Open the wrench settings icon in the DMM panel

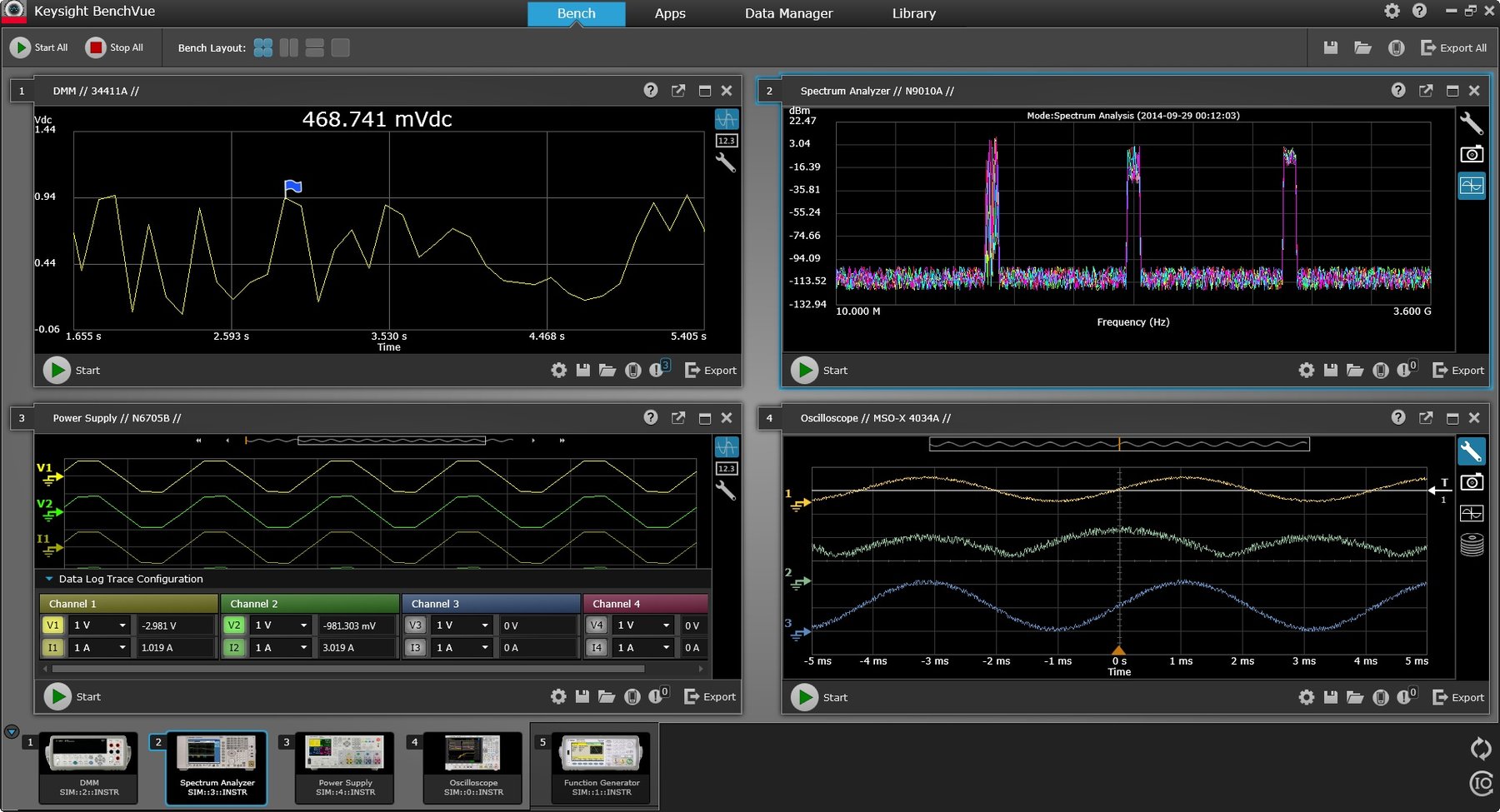point(726,163)
